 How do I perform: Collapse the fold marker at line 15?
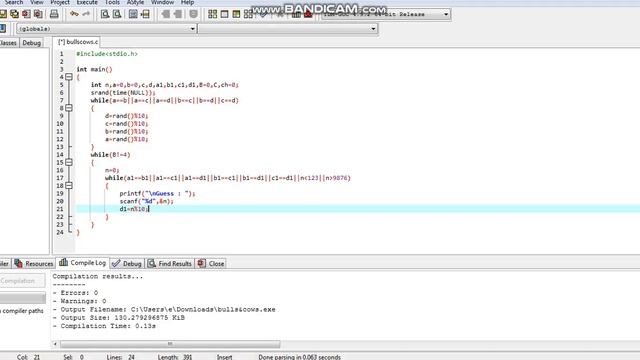[x=69, y=162]
